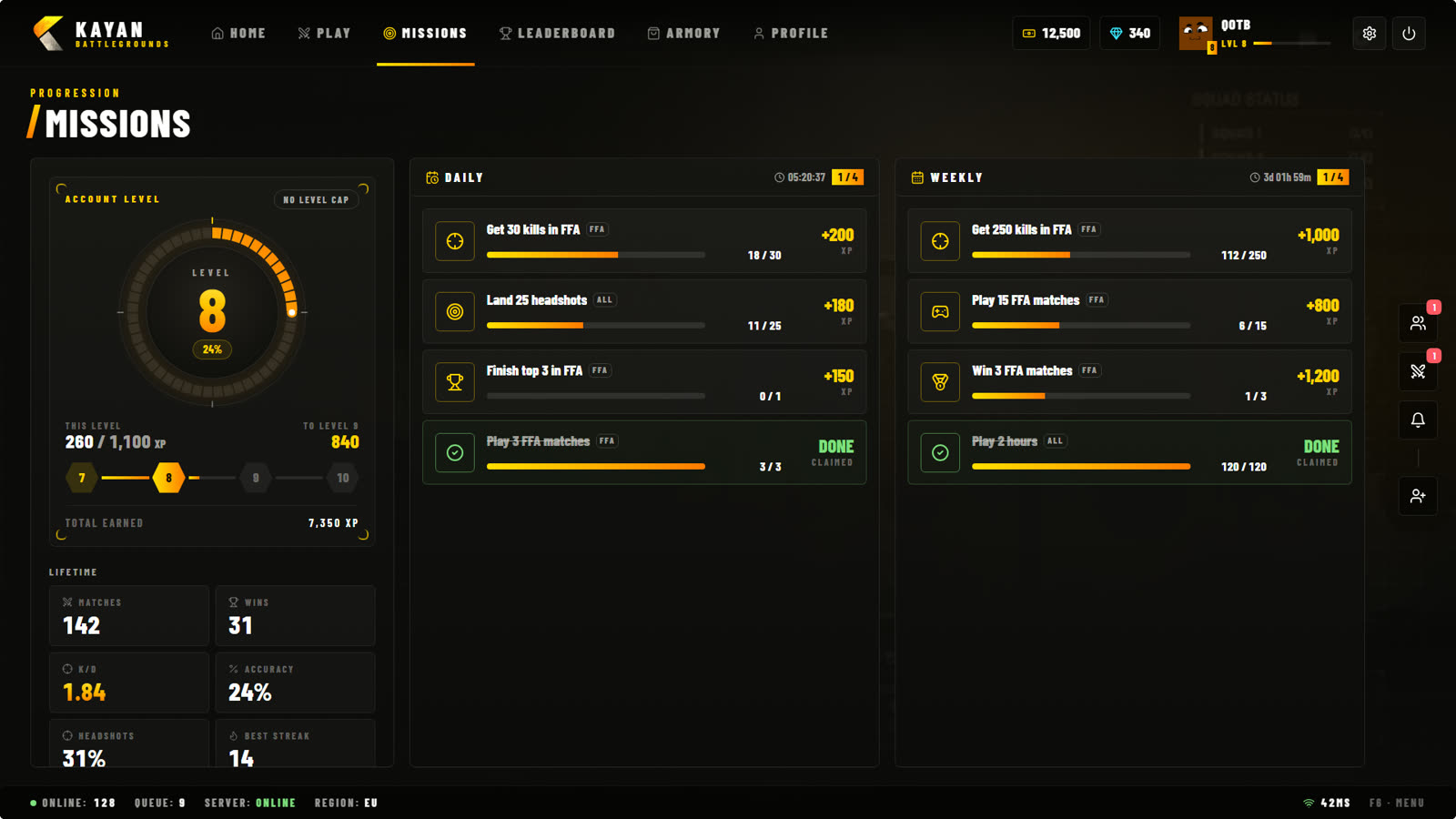Click the gamepad icon for Play 15 FFA matches

point(940,311)
